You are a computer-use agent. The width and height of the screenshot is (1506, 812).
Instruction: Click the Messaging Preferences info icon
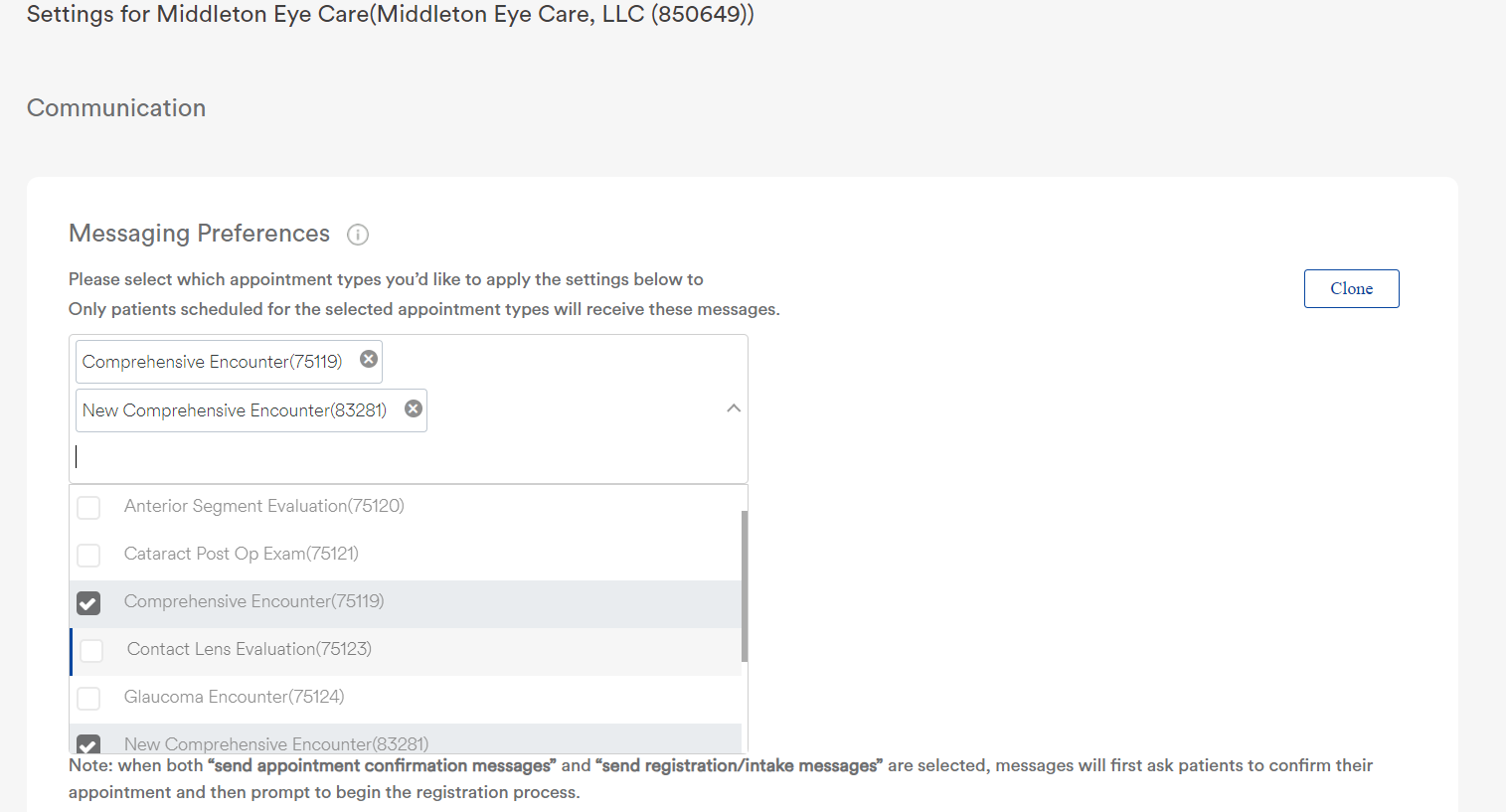click(x=358, y=235)
